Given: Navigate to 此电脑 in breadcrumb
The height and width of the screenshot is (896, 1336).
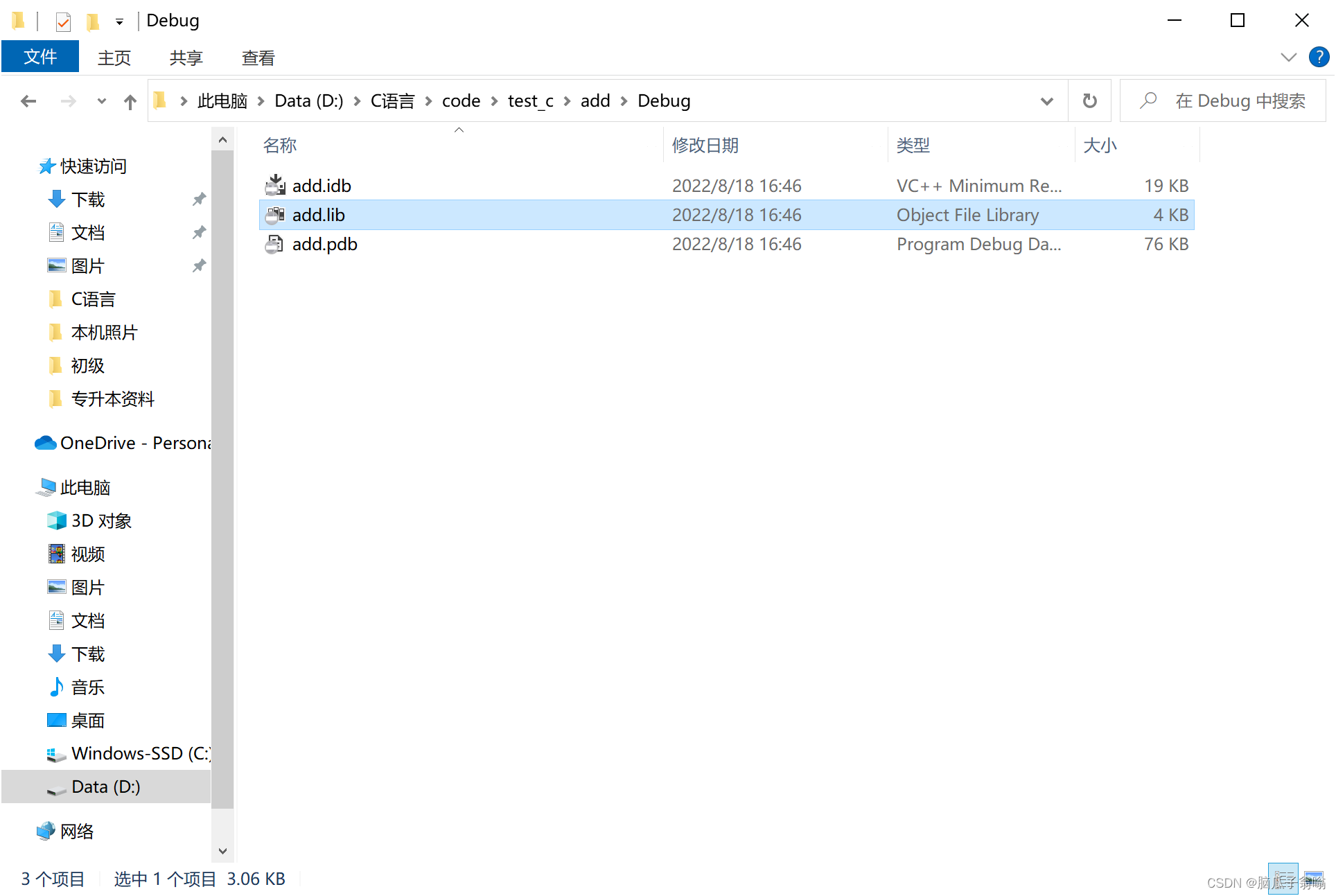Looking at the screenshot, I should click(x=222, y=101).
